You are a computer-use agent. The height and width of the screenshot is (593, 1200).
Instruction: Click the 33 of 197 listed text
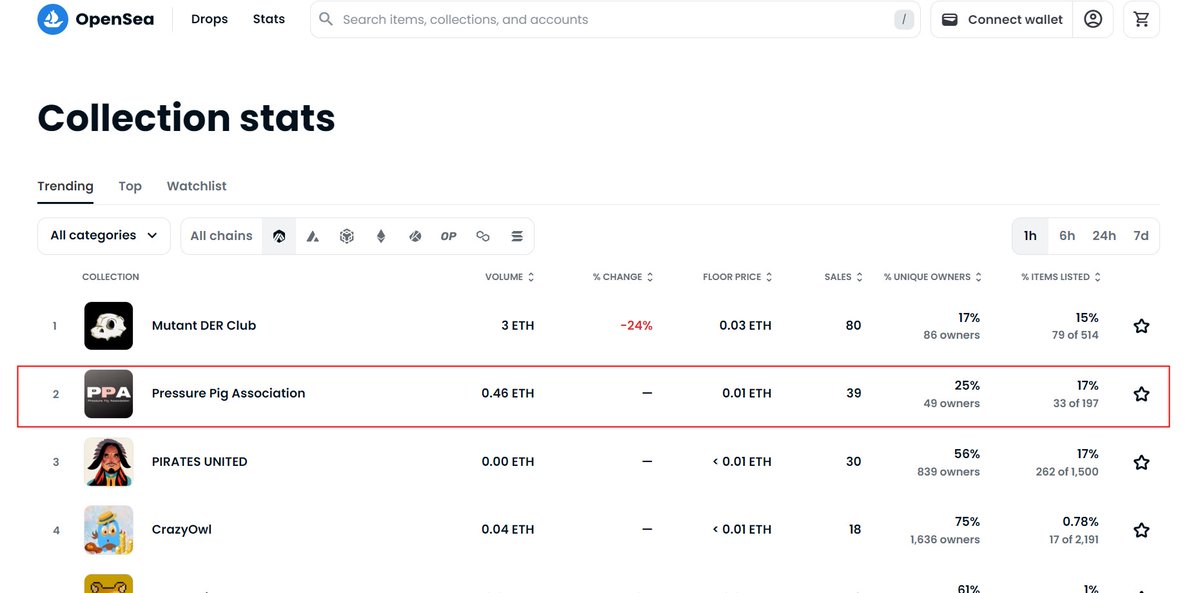coord(1076,404)
